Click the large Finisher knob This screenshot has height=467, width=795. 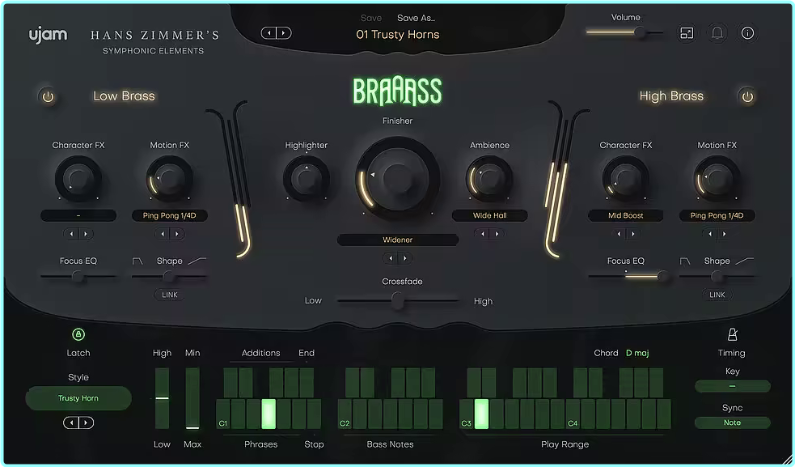click(398, 178)
